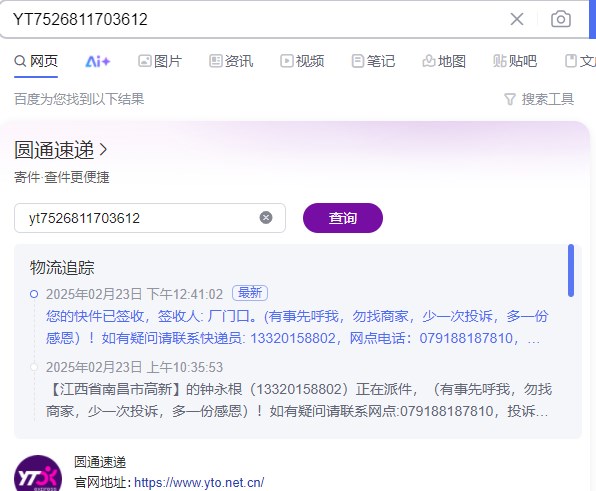The width and height of the screenshot is (596, 491).
Task: Switch to the 笔记 tab
Action: pos(373,61)
